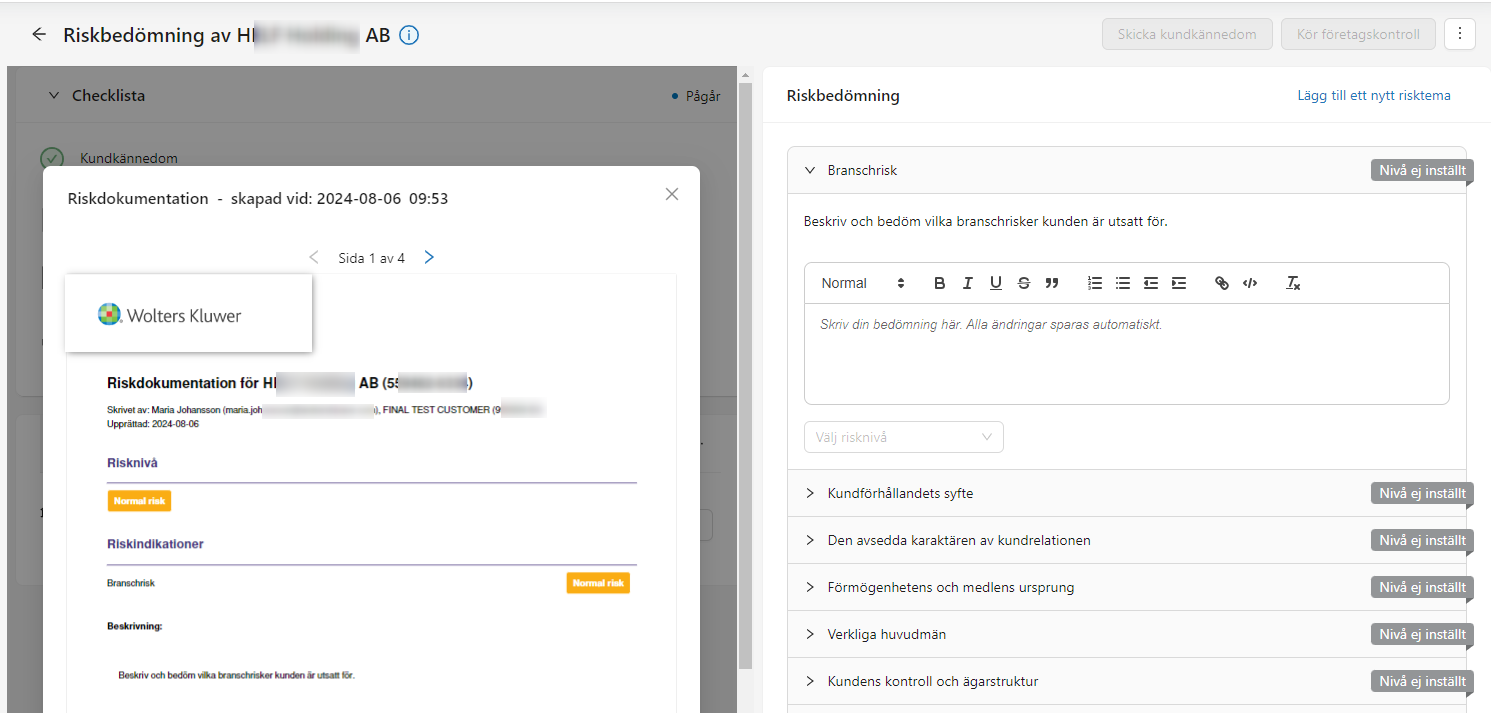Click the Risknivå heading in the document

pos(132,463)
